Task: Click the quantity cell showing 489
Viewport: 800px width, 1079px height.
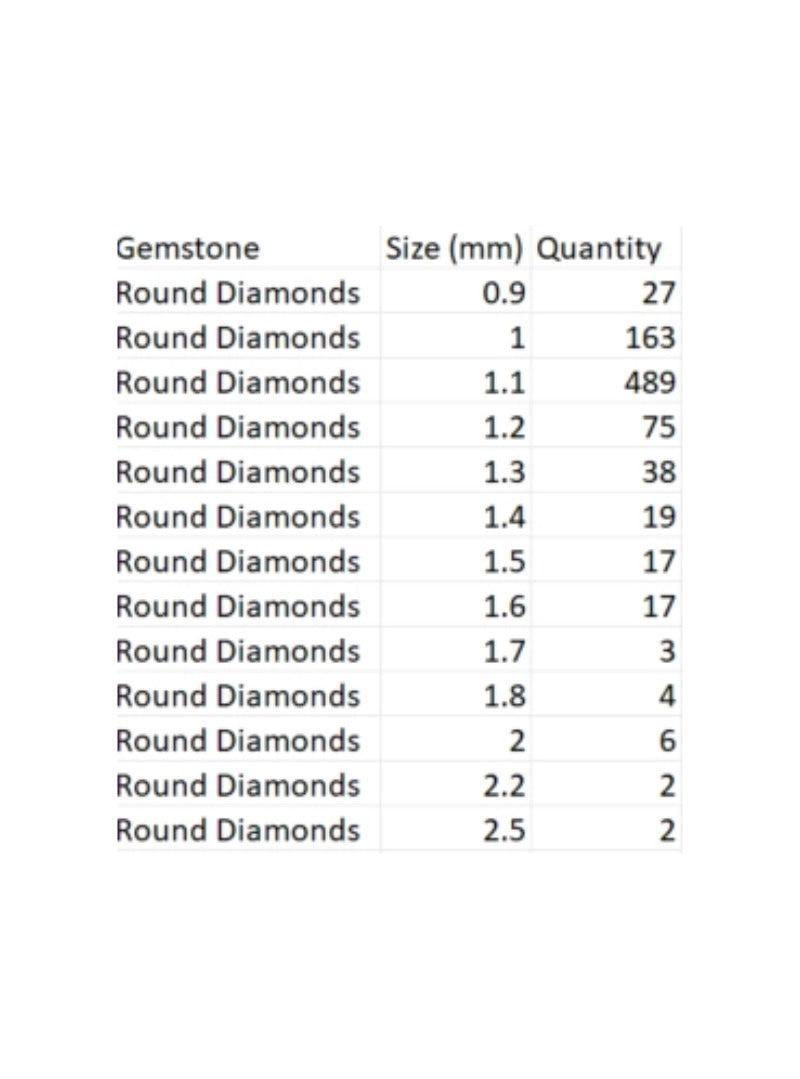Action: click(650, 383)
